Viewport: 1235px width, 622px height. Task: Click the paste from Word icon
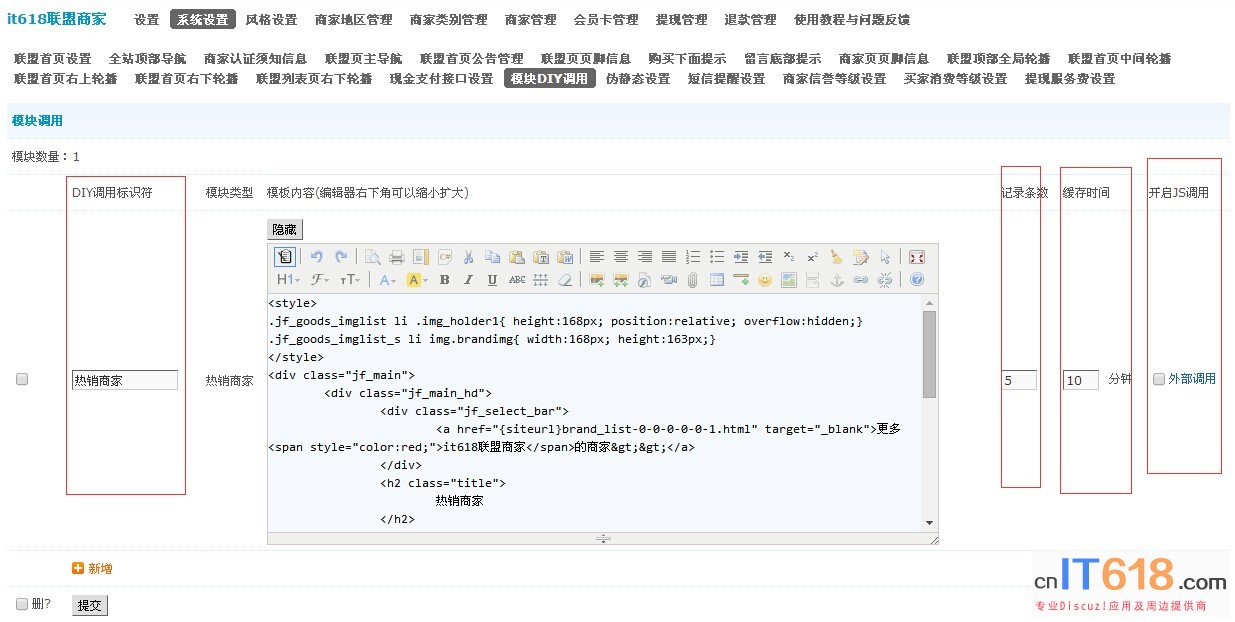point(565,256)
